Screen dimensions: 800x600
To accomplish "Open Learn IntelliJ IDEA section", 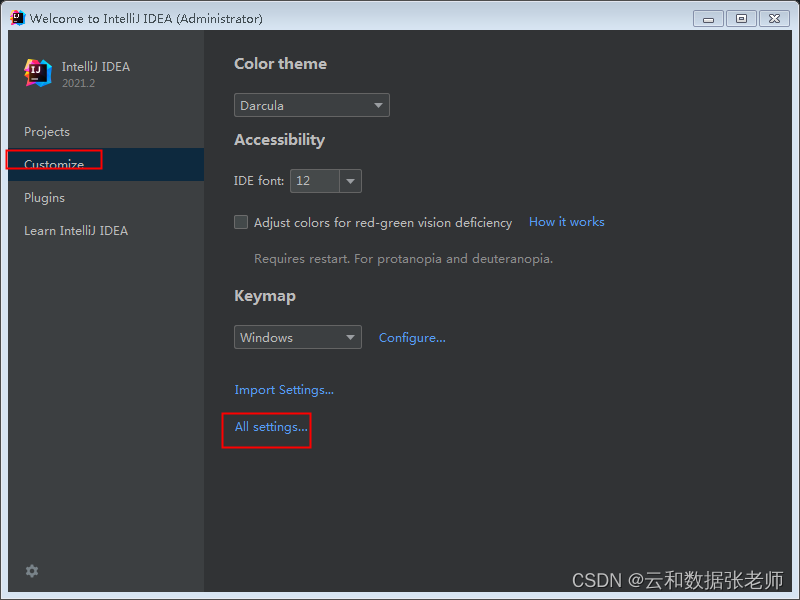I will (106, 231).
